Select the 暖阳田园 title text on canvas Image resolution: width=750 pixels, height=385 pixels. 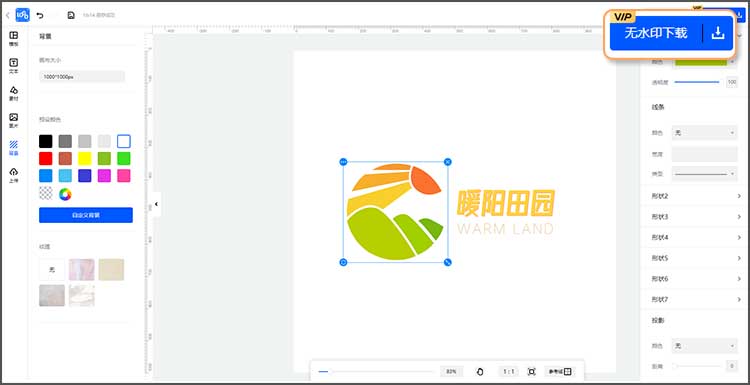(506, 203)
